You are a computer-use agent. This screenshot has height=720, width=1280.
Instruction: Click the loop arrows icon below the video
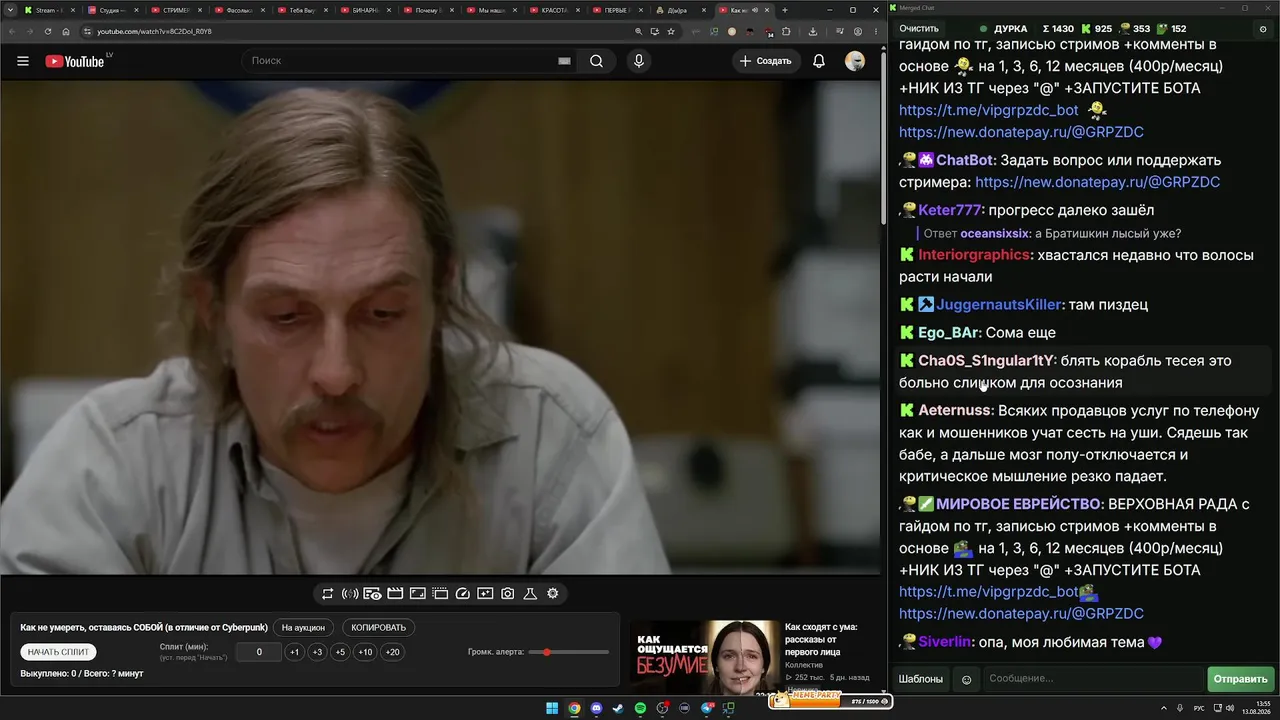click(327, 594)
